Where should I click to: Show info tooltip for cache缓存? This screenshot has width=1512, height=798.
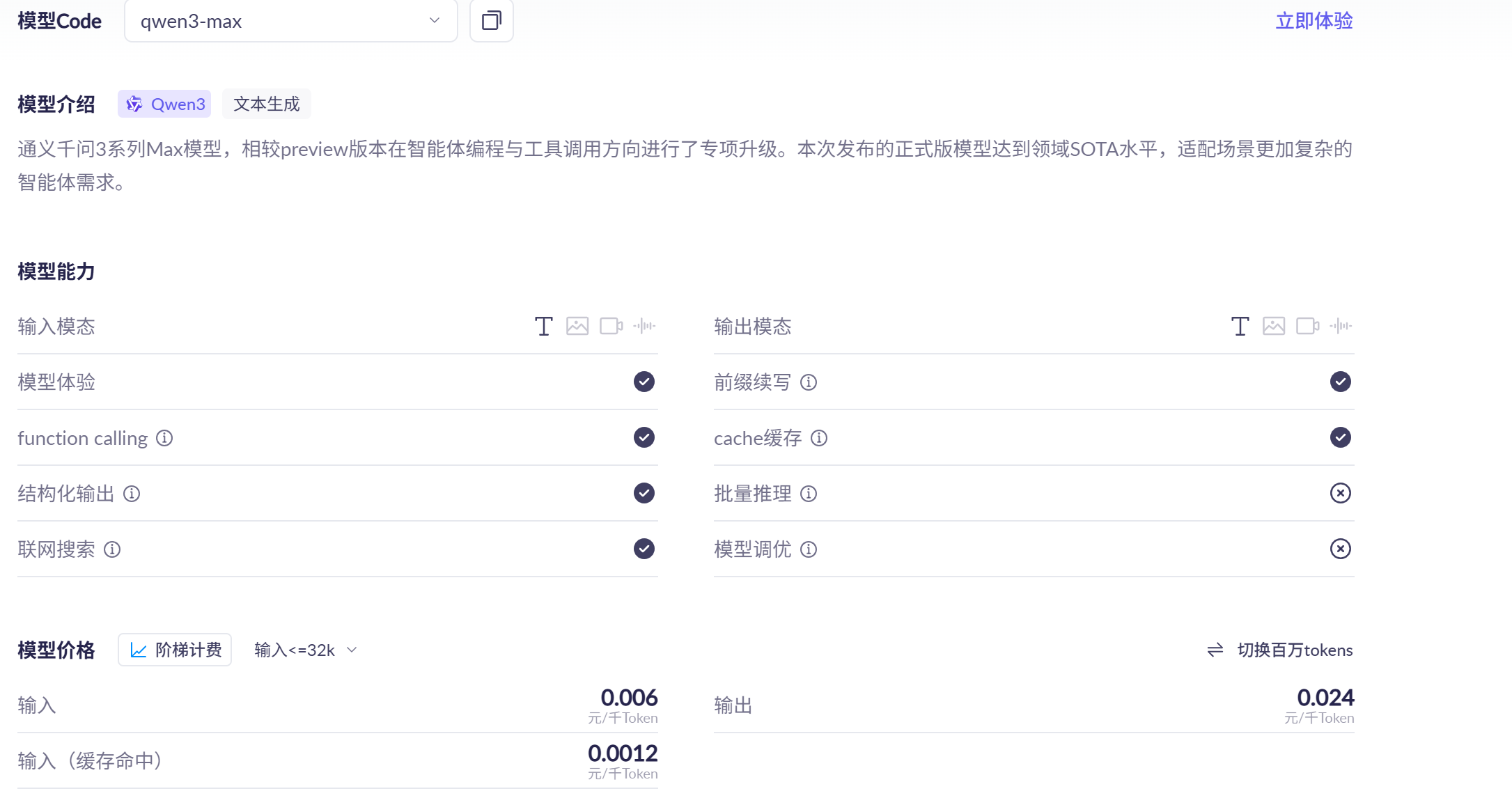tap(819, 438)
